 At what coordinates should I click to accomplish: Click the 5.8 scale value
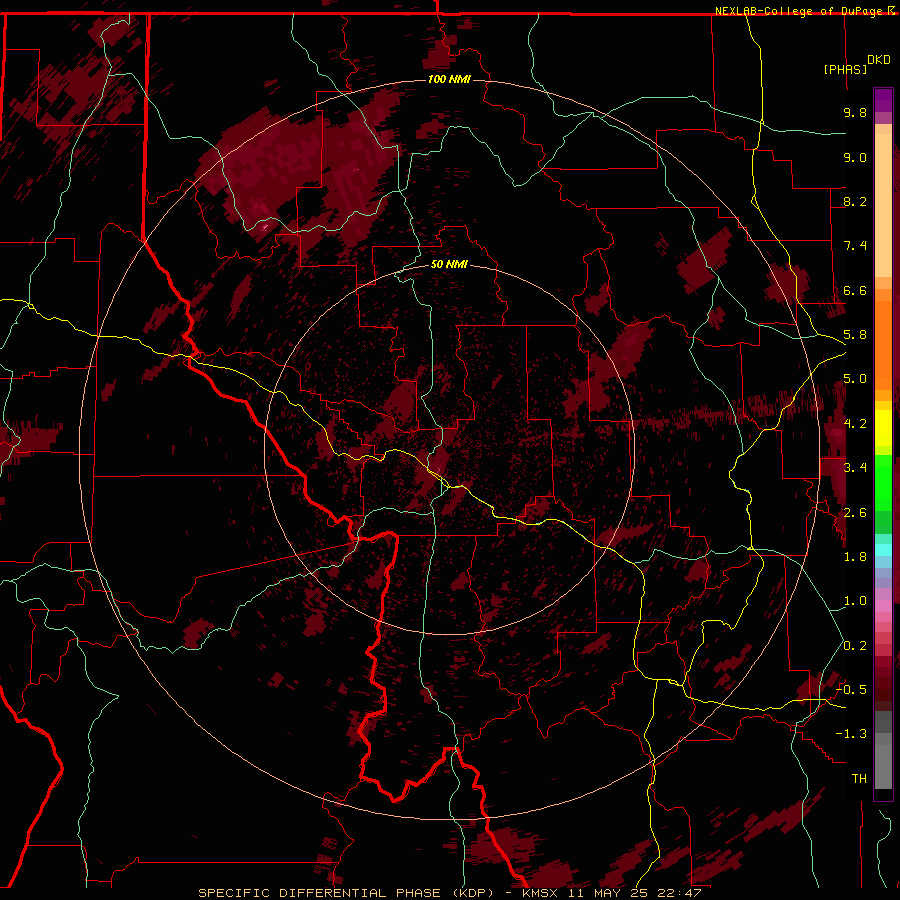[855, 335]
